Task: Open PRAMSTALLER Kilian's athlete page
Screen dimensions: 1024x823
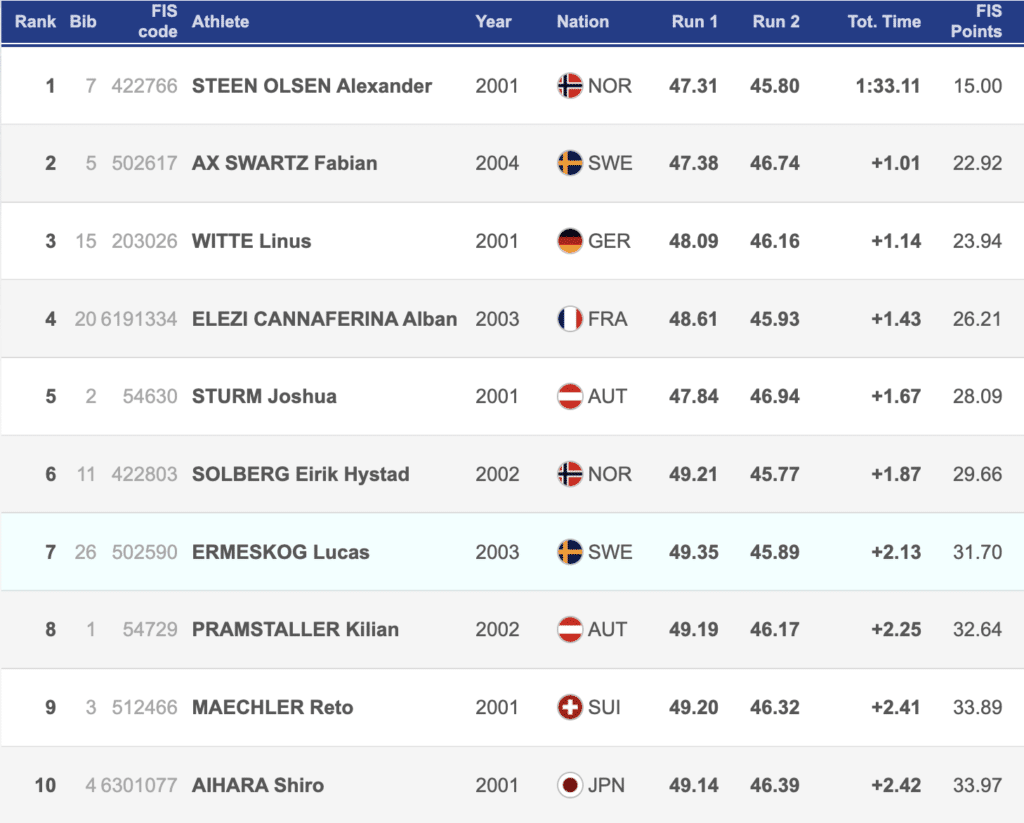Action: 295,630
